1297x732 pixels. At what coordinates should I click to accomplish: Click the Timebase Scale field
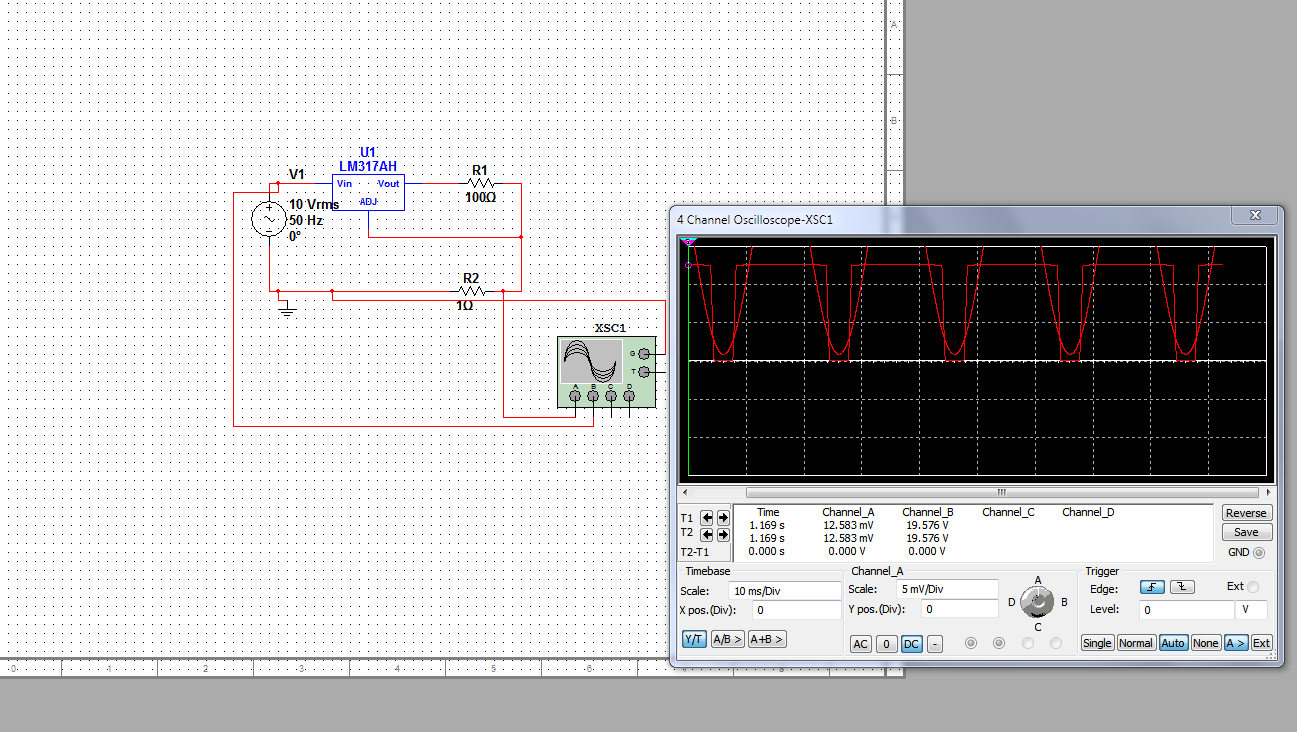(x=784, y=591)
